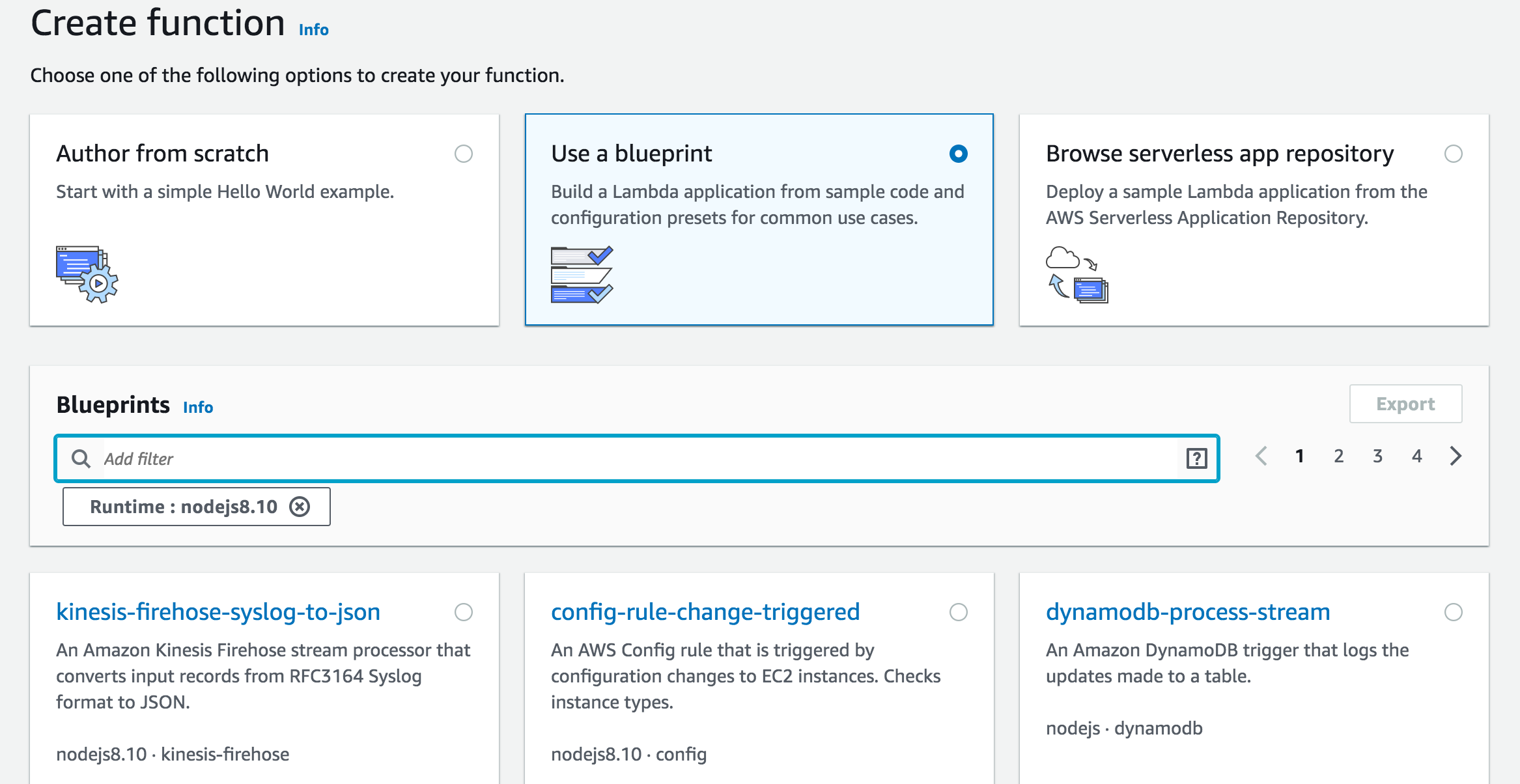Image resolution: width=1520 pixels, height=784 pixels.
Task: Open the filter help question-mark icon
Action: [1196, 459]
